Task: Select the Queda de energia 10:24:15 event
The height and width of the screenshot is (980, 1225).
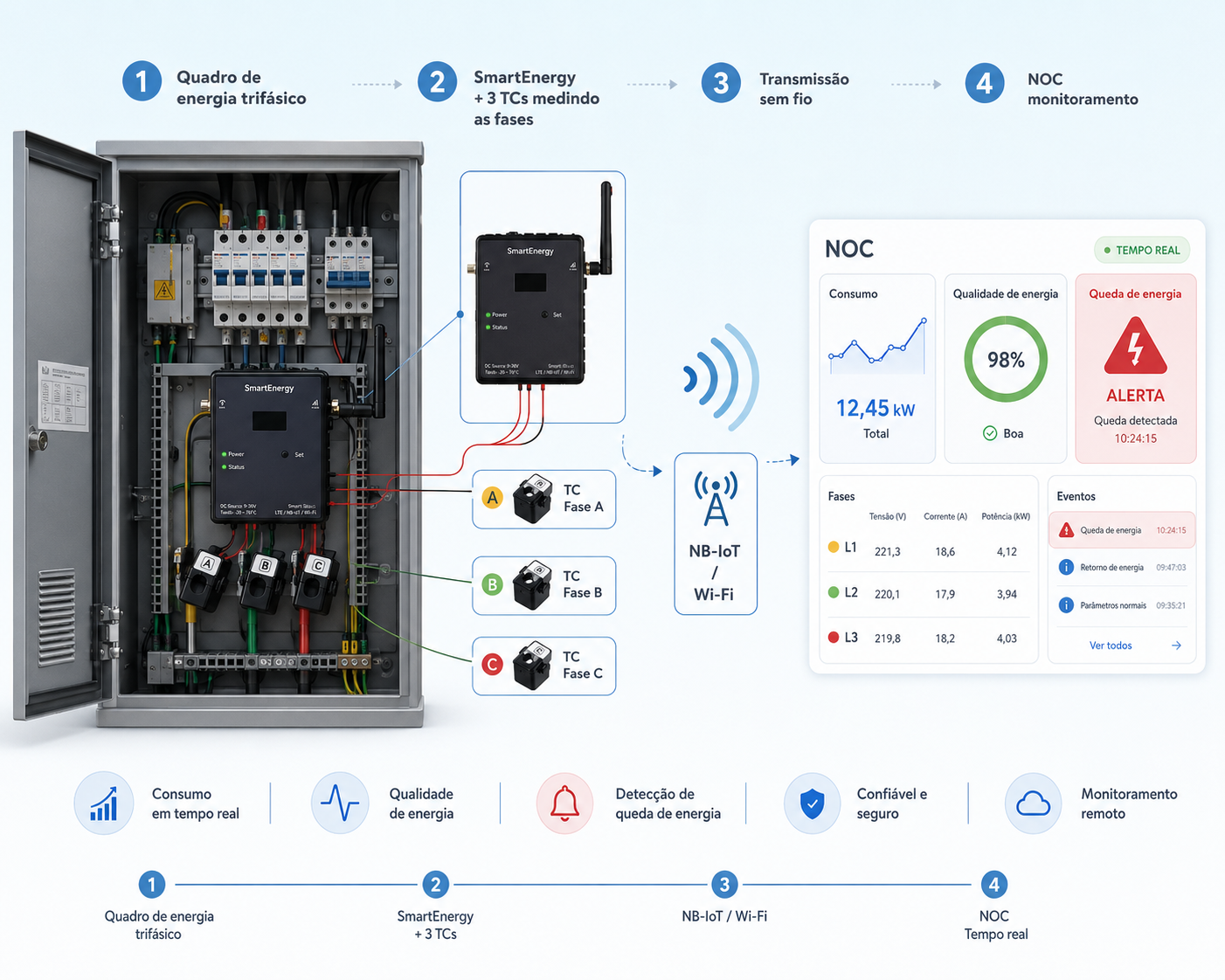Action: (x=1122, y=530)
